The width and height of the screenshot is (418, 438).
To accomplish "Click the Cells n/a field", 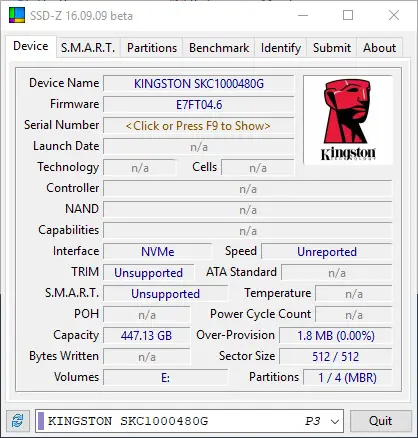I will [258, 168].
